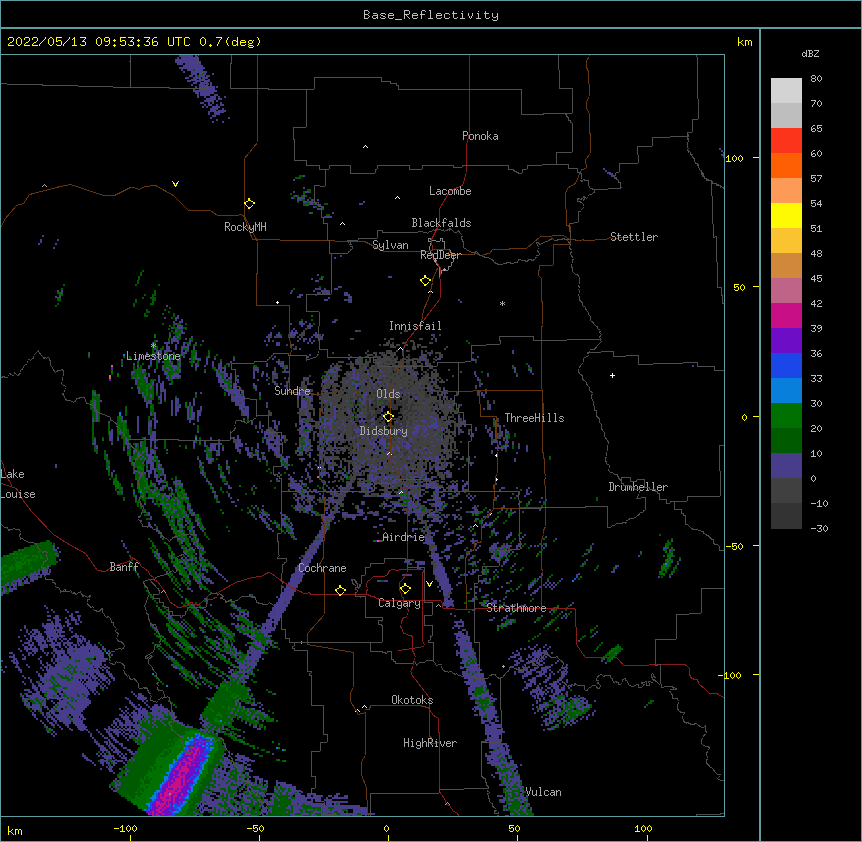Click the Limestone label
Screen dimensions: 862x842
click(x=153, y=356)
